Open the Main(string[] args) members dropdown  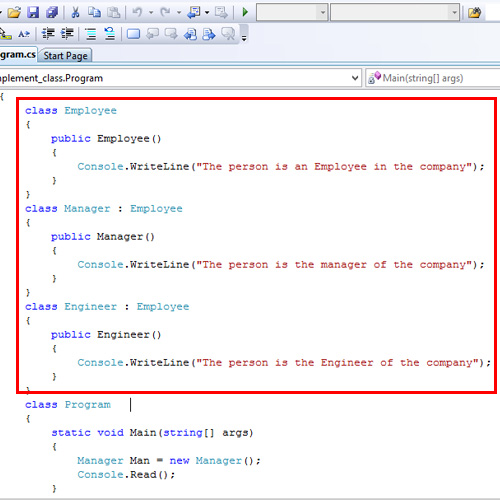[433, 78]
